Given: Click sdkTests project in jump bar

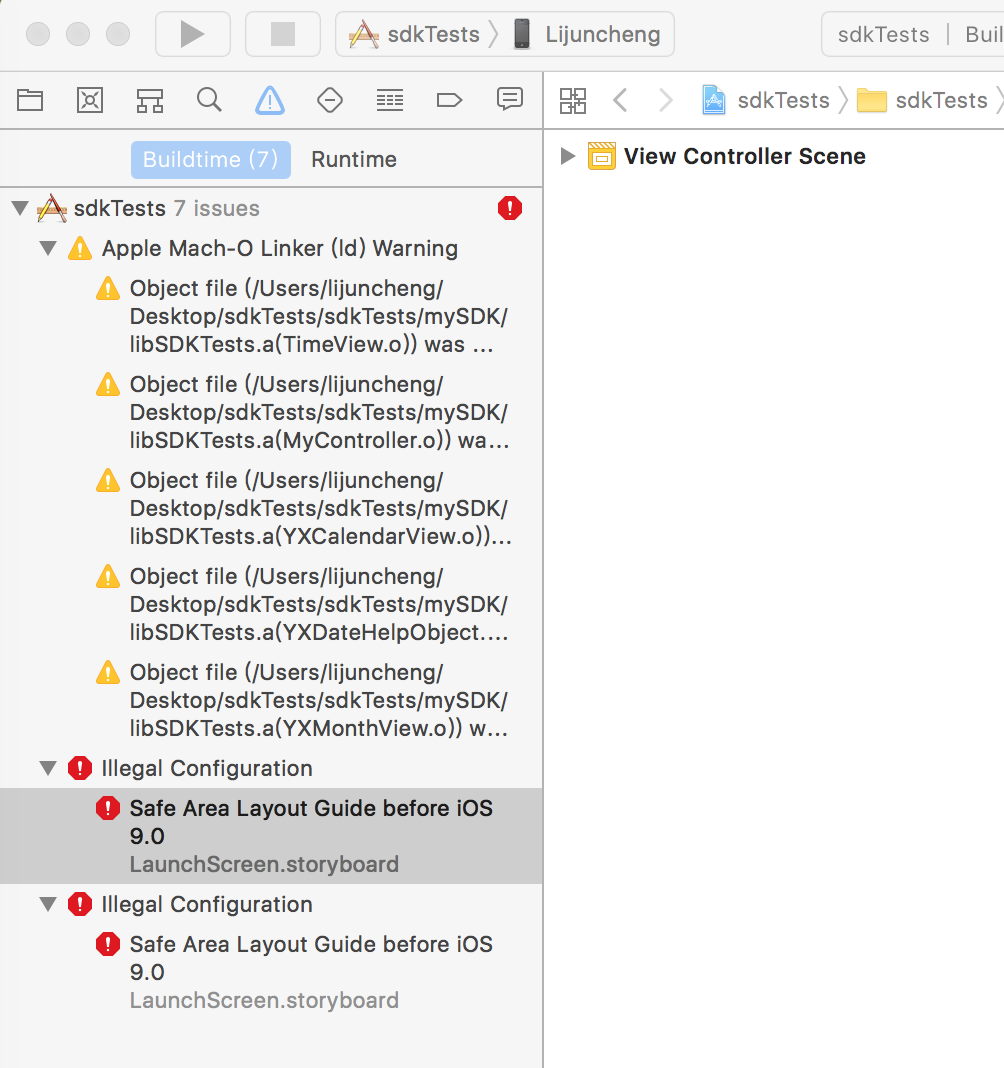Looking at the screenshot, I should [x=766, y=101].
